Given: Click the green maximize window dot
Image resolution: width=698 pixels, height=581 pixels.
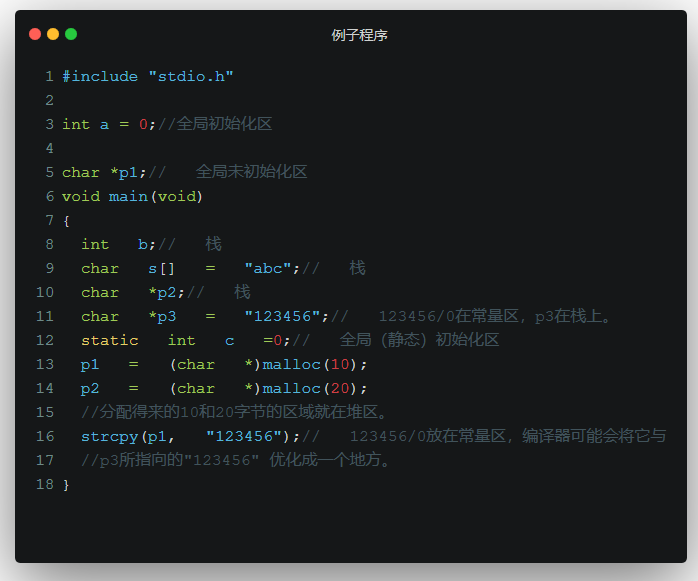Looking at the screenshot, I should click(x=71, y=34).
